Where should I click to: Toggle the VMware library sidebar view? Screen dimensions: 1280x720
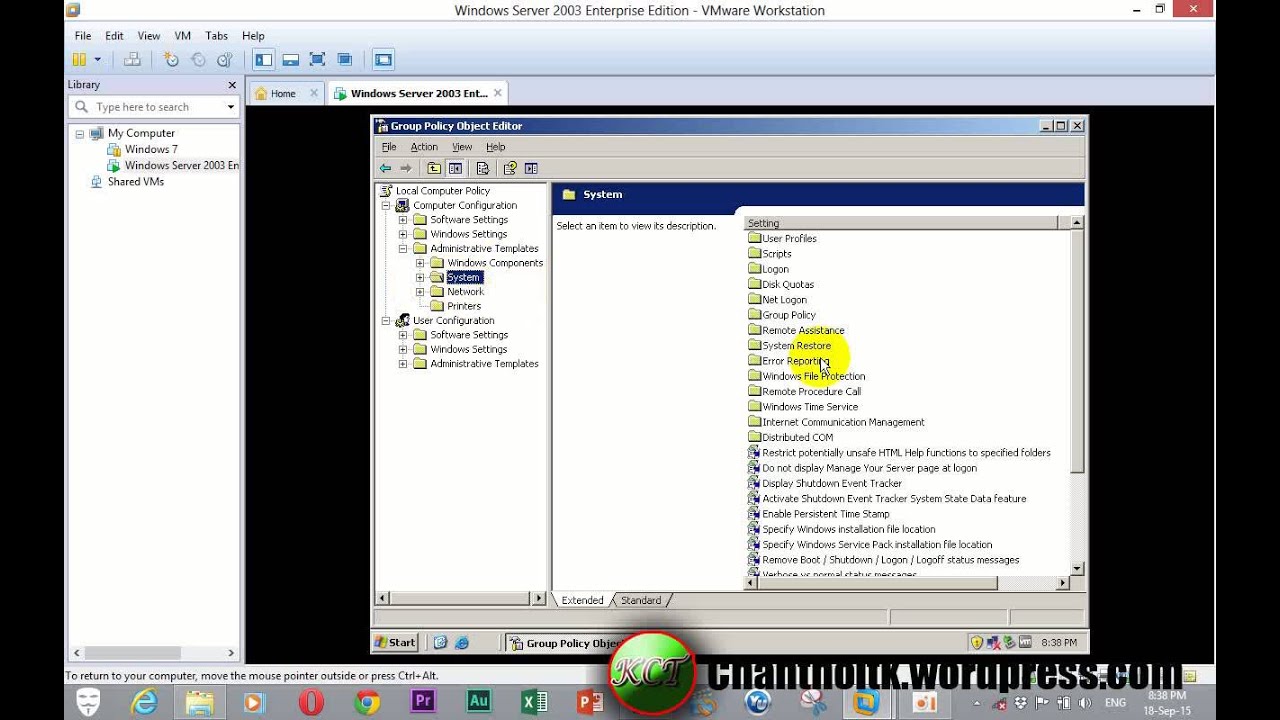coord(263,60)
